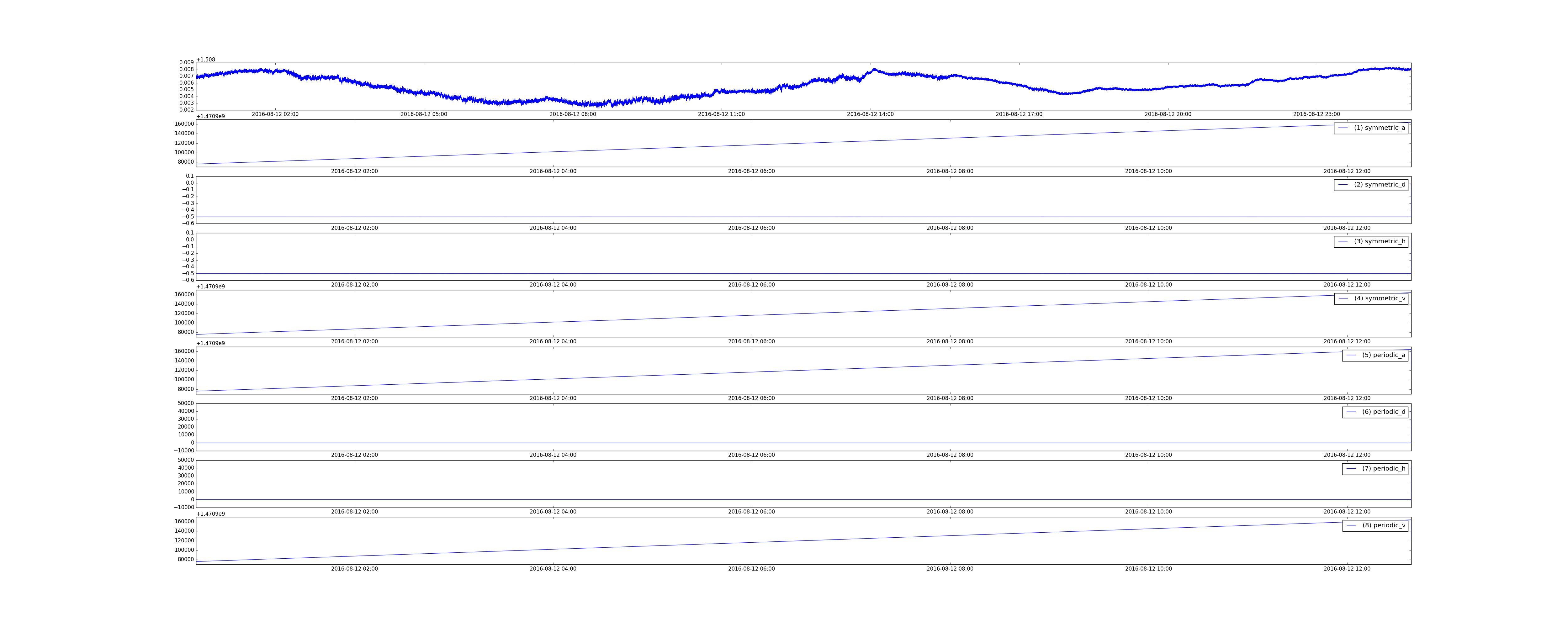Click the "(4) symmetric_v" legend entry
This screenshot has width=1568, height=627.
pos(1371,298)
